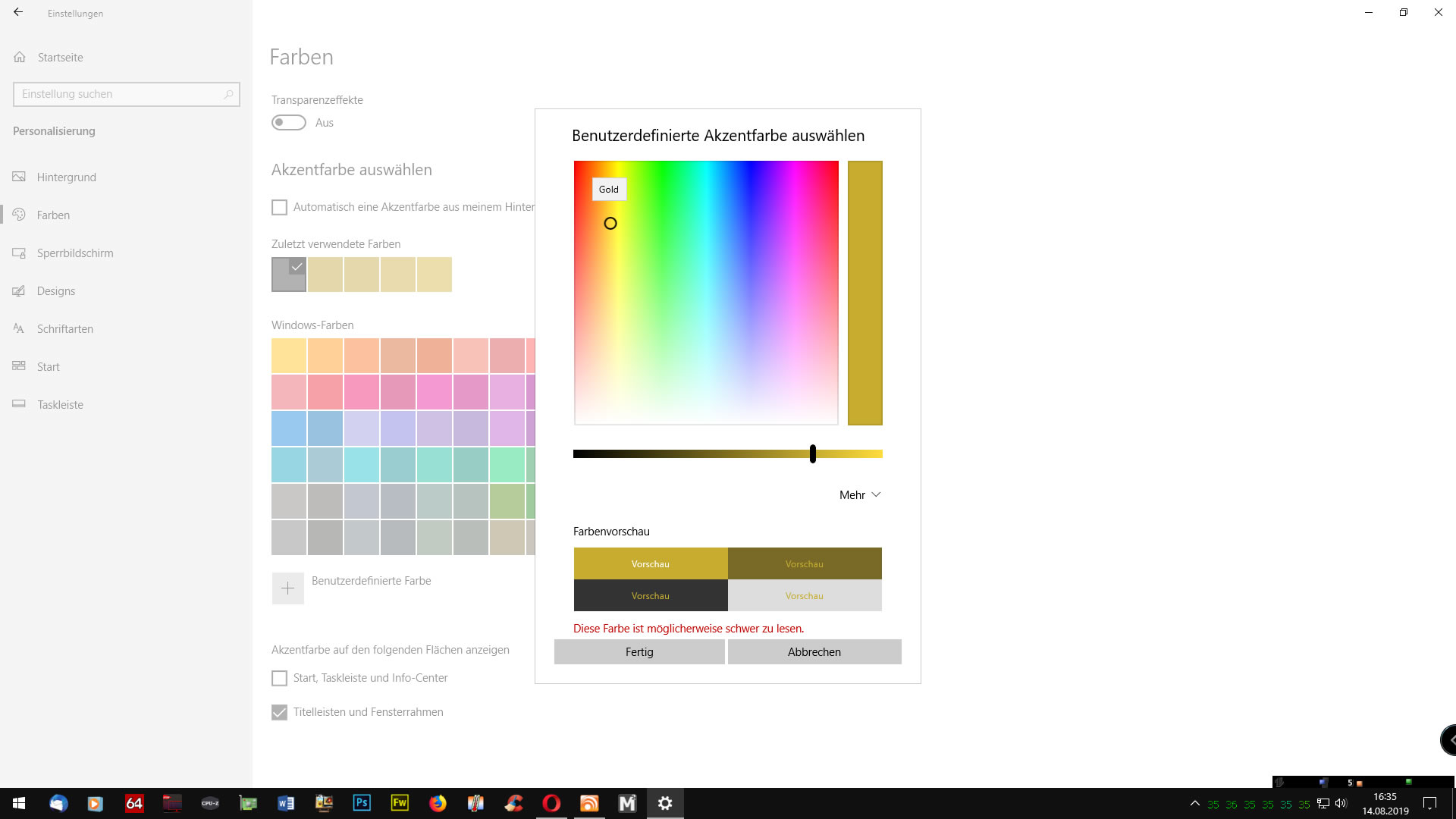Image resolution: width=1456 pixels, height=819 pixels.
Task: Click the plus icon for Benutzerdefinierte Farbe
Action: [288, 588]
